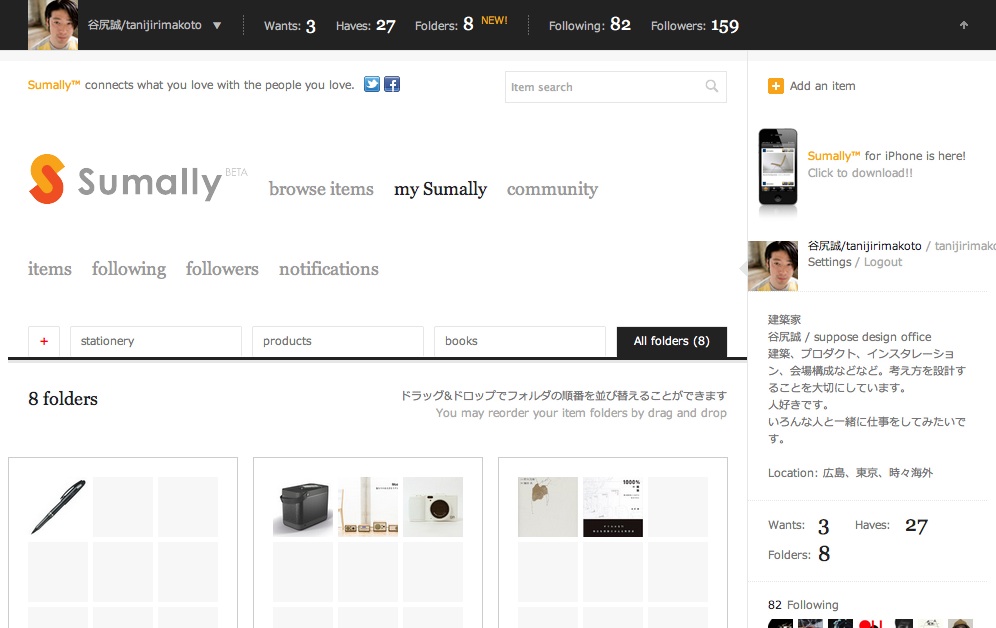996x628 pixels.
Task: Click Sumally for iPhone is here! text
Action: pos(886,156)
